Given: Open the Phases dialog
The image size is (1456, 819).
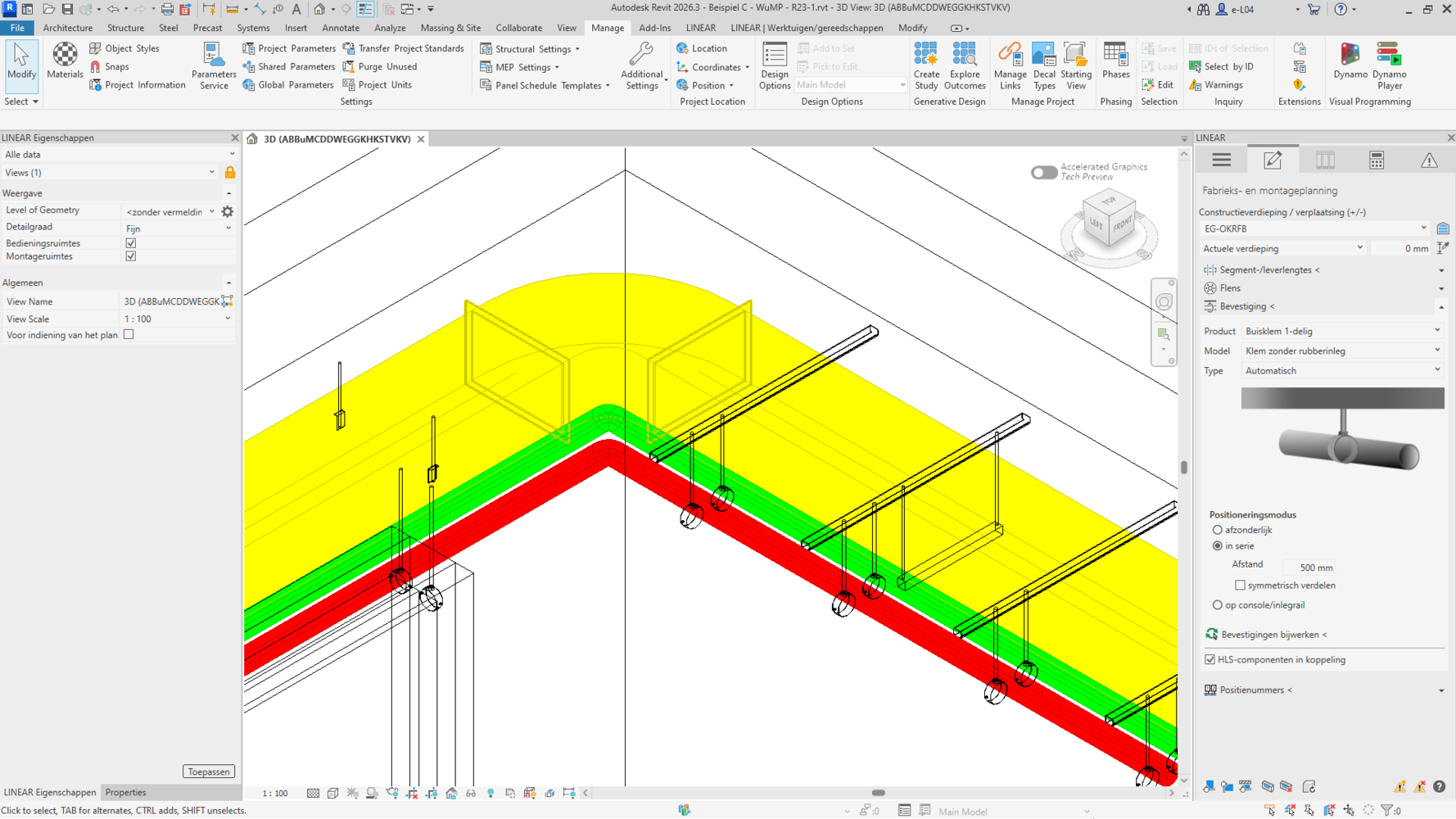Looking at the screenshot, I should (1115, 61).
